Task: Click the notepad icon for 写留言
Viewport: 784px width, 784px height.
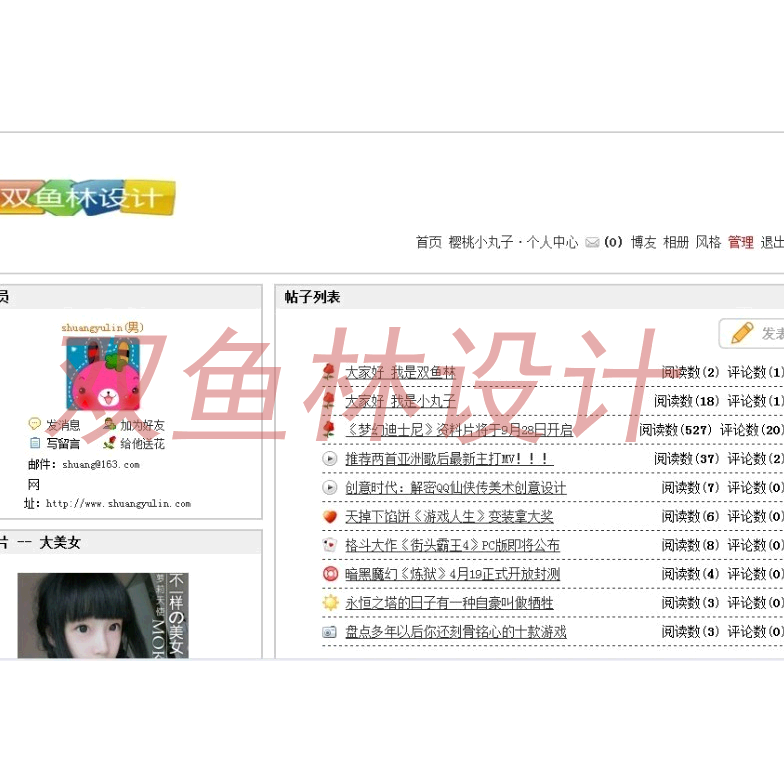Action: click(x=35, y=443)
